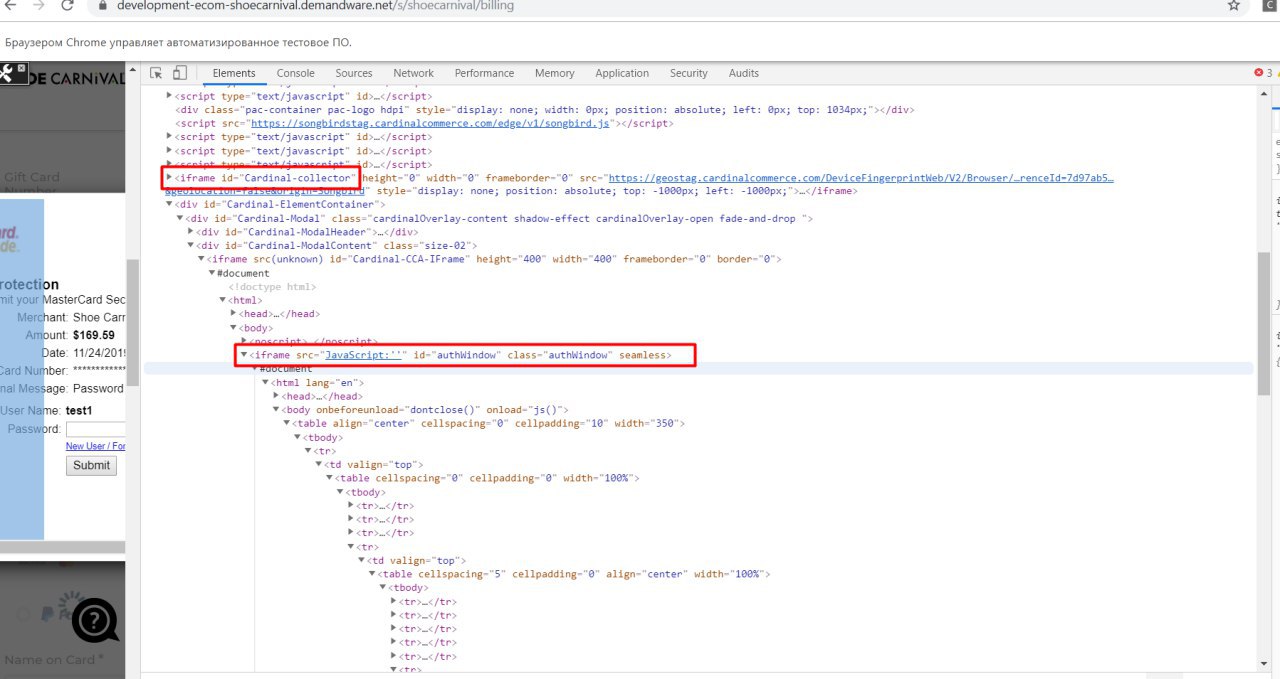Click the Submit button in payment form
This screenshot has height=679, width=1280.
point(92,465)
